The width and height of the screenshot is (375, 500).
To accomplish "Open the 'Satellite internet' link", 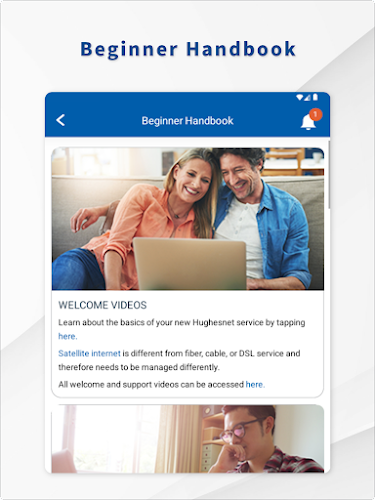I will pos(89,353).
